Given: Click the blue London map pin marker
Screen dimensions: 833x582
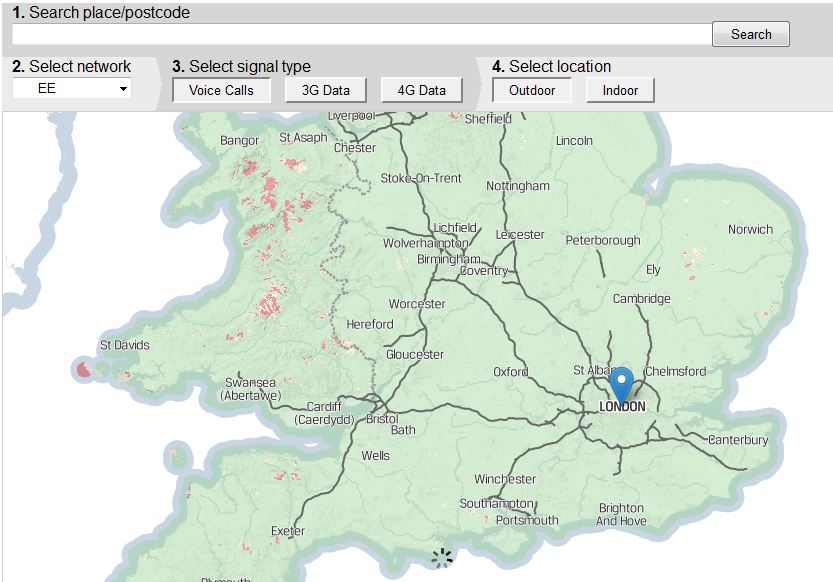Looking at the screenshot, I should tap(622, 383).
